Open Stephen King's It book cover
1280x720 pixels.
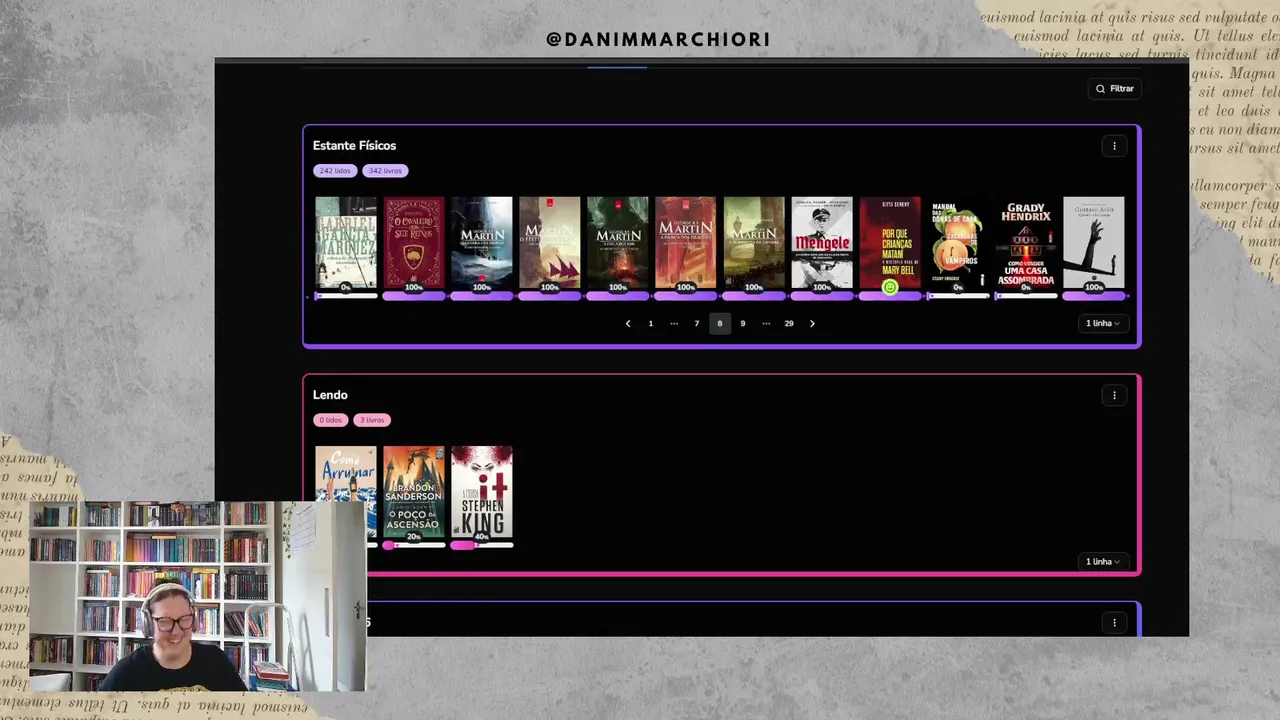click(x=482, y=492)
